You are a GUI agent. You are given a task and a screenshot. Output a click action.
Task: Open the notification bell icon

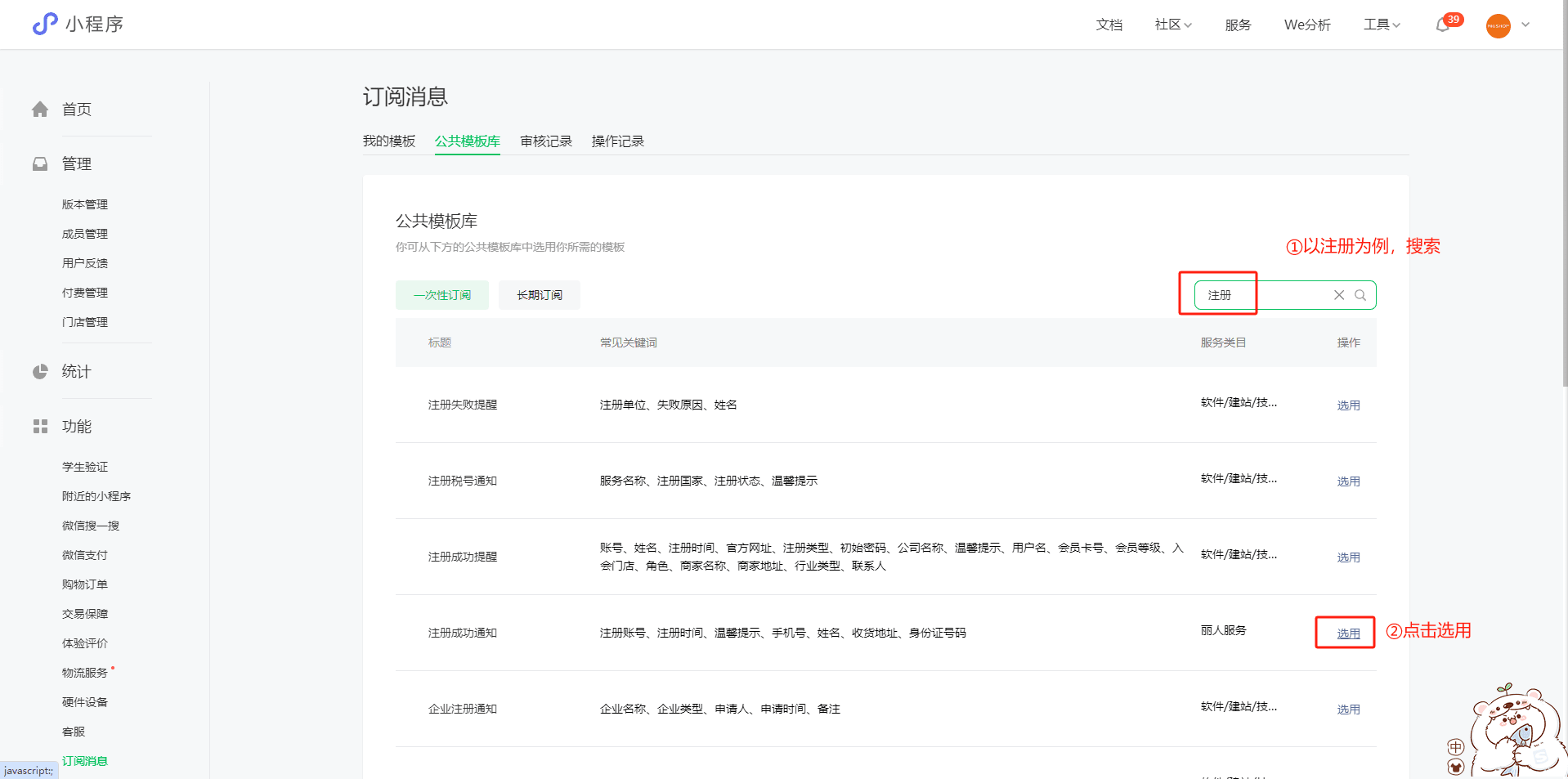click(1443, 25)
